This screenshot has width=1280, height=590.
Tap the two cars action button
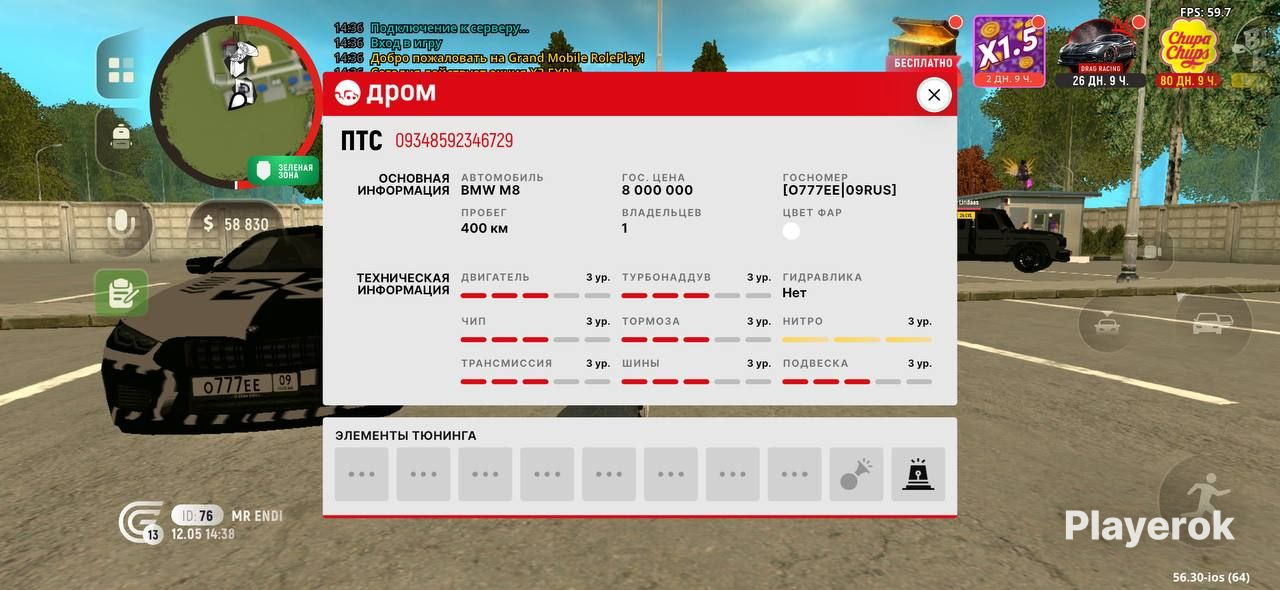pyautogui.click(x=1212, y=324)
